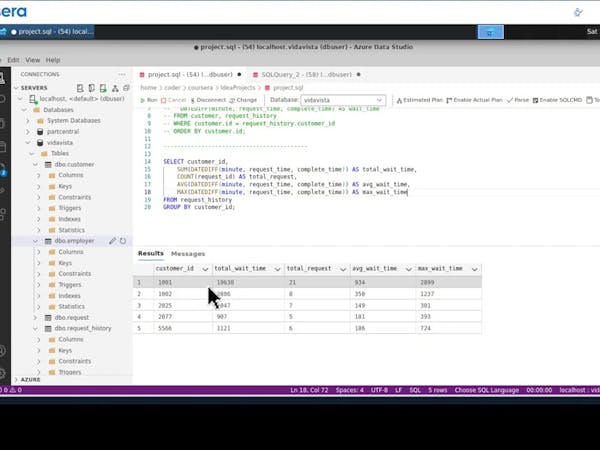Click the cell with max_wait_time 1237
600x450 pixels.
tap(448, 294)
